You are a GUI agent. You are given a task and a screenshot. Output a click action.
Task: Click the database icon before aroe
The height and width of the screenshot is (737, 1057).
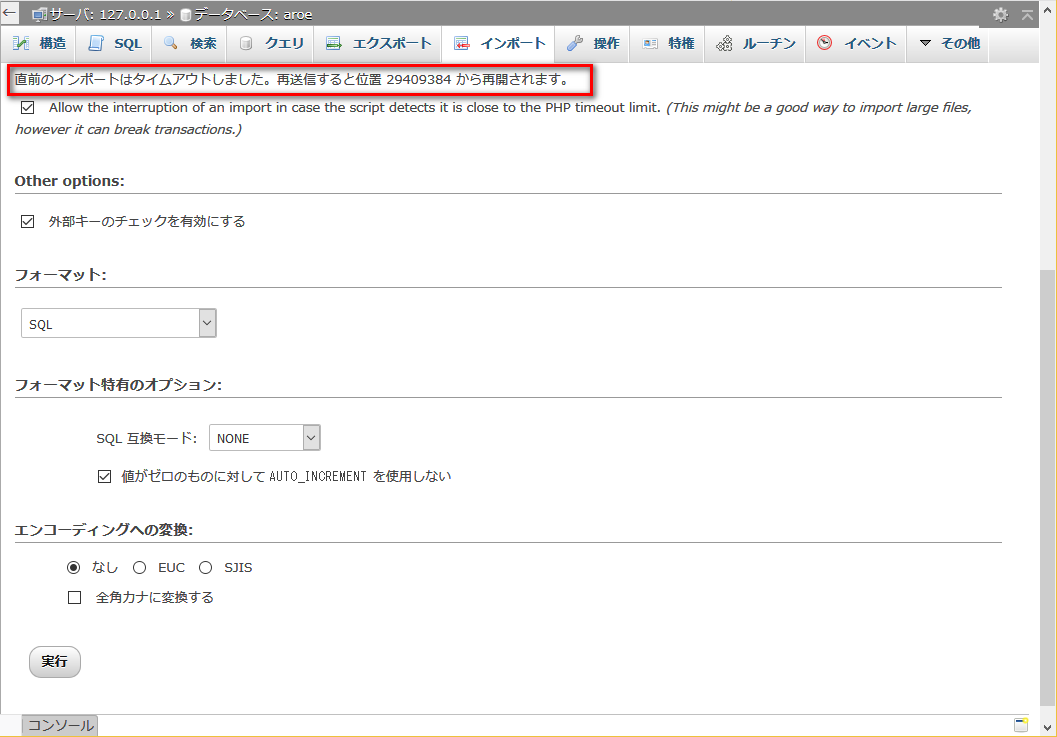[186, 15]
